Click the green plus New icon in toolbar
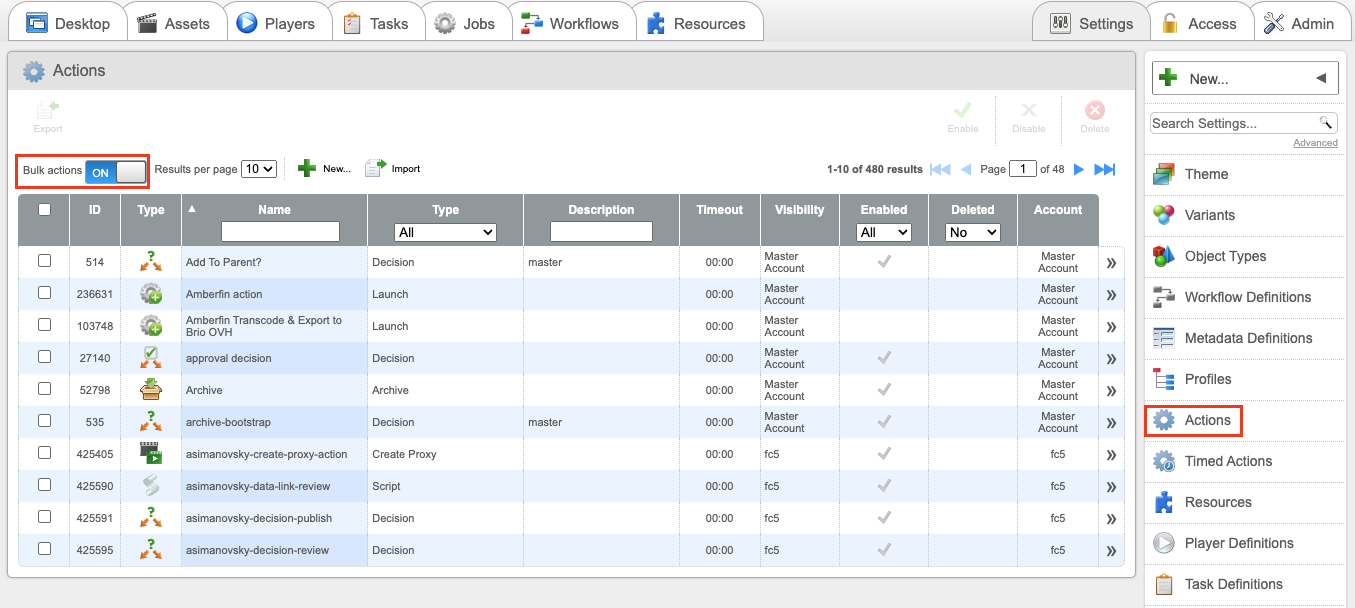 [x=308, y=169]
